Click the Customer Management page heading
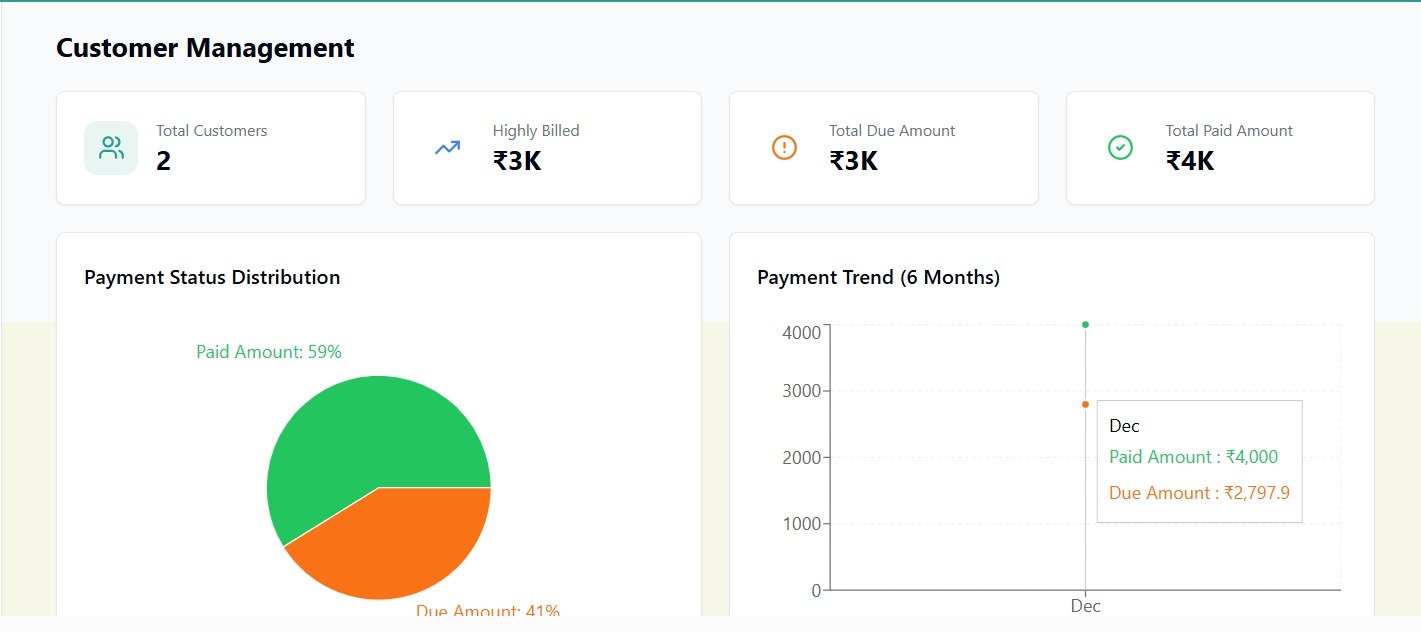The width and height of the screenshot is (1421, 632). [x=205, y=48]
